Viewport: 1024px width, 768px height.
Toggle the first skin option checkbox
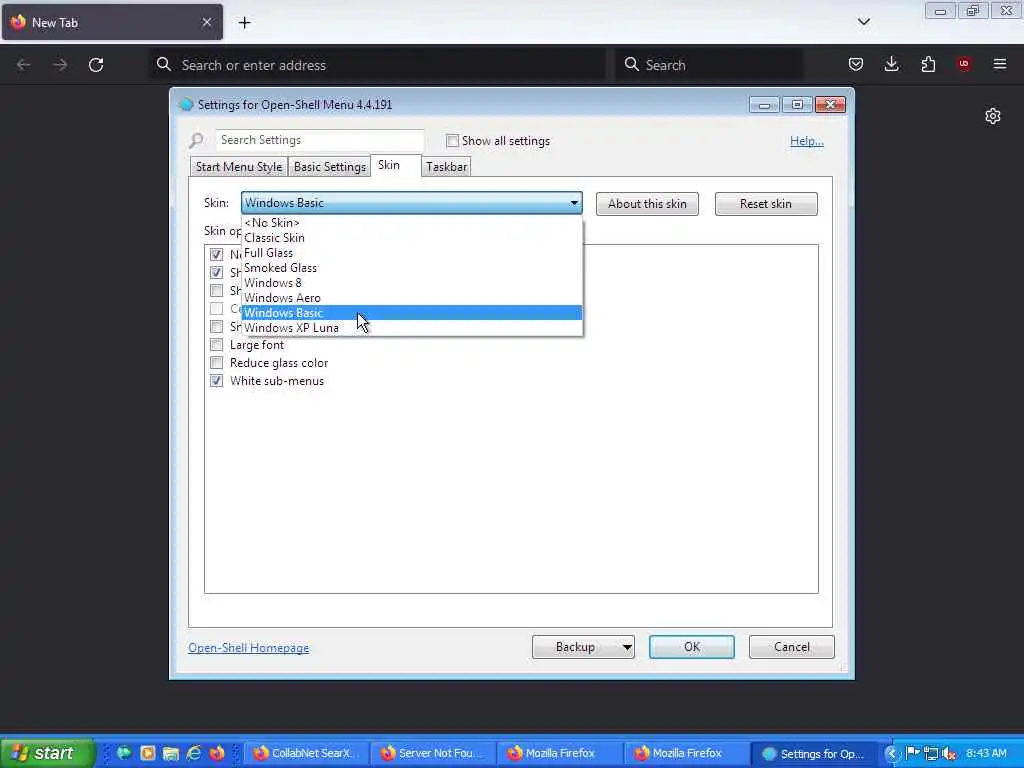216,254
